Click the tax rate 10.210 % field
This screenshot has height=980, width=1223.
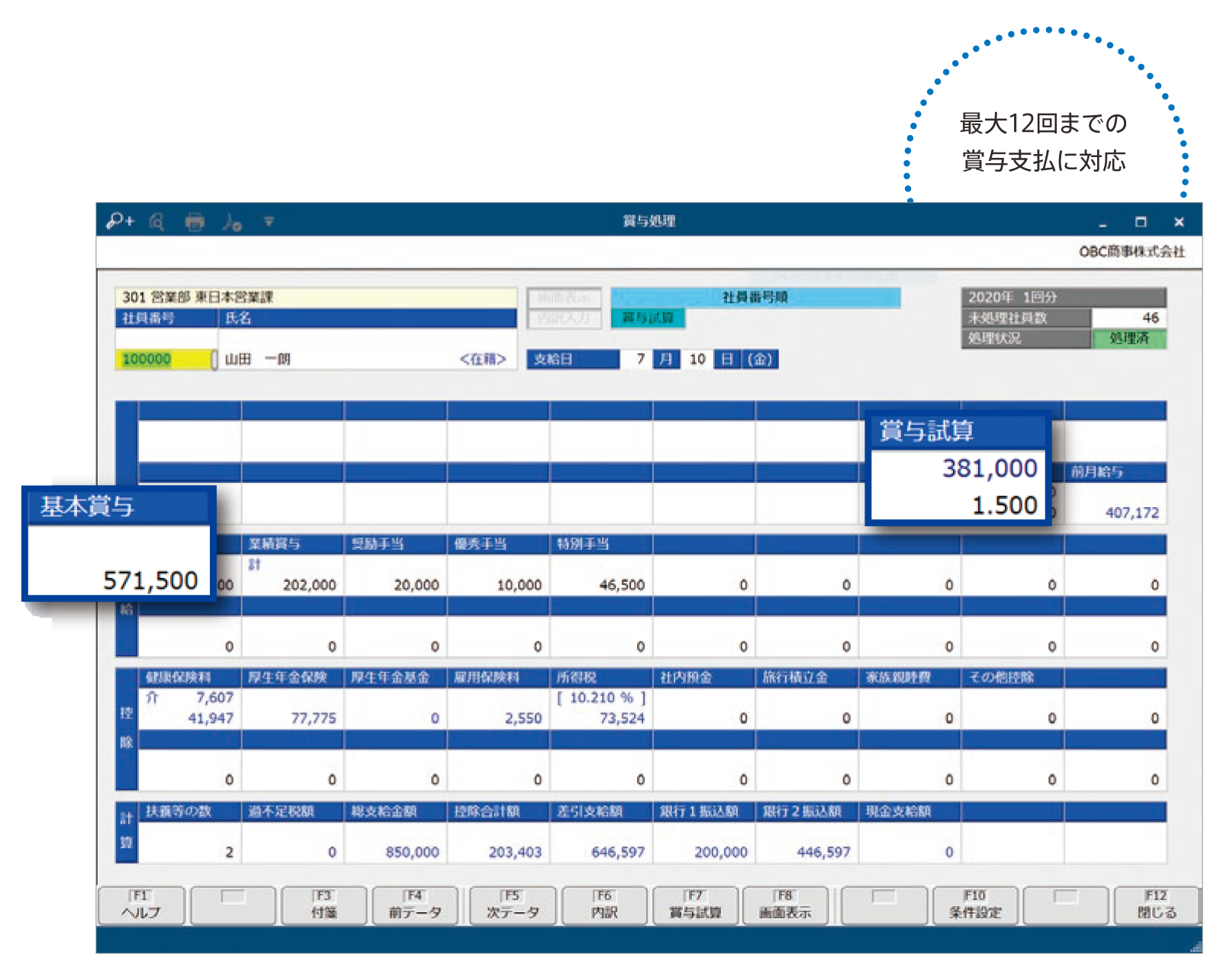(601, 698)
